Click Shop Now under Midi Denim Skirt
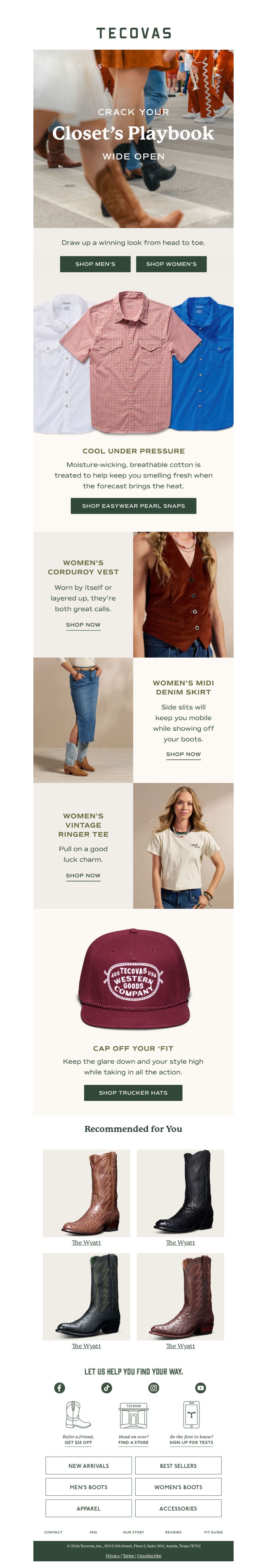267x1568 pixels. [x=184, y=754]
